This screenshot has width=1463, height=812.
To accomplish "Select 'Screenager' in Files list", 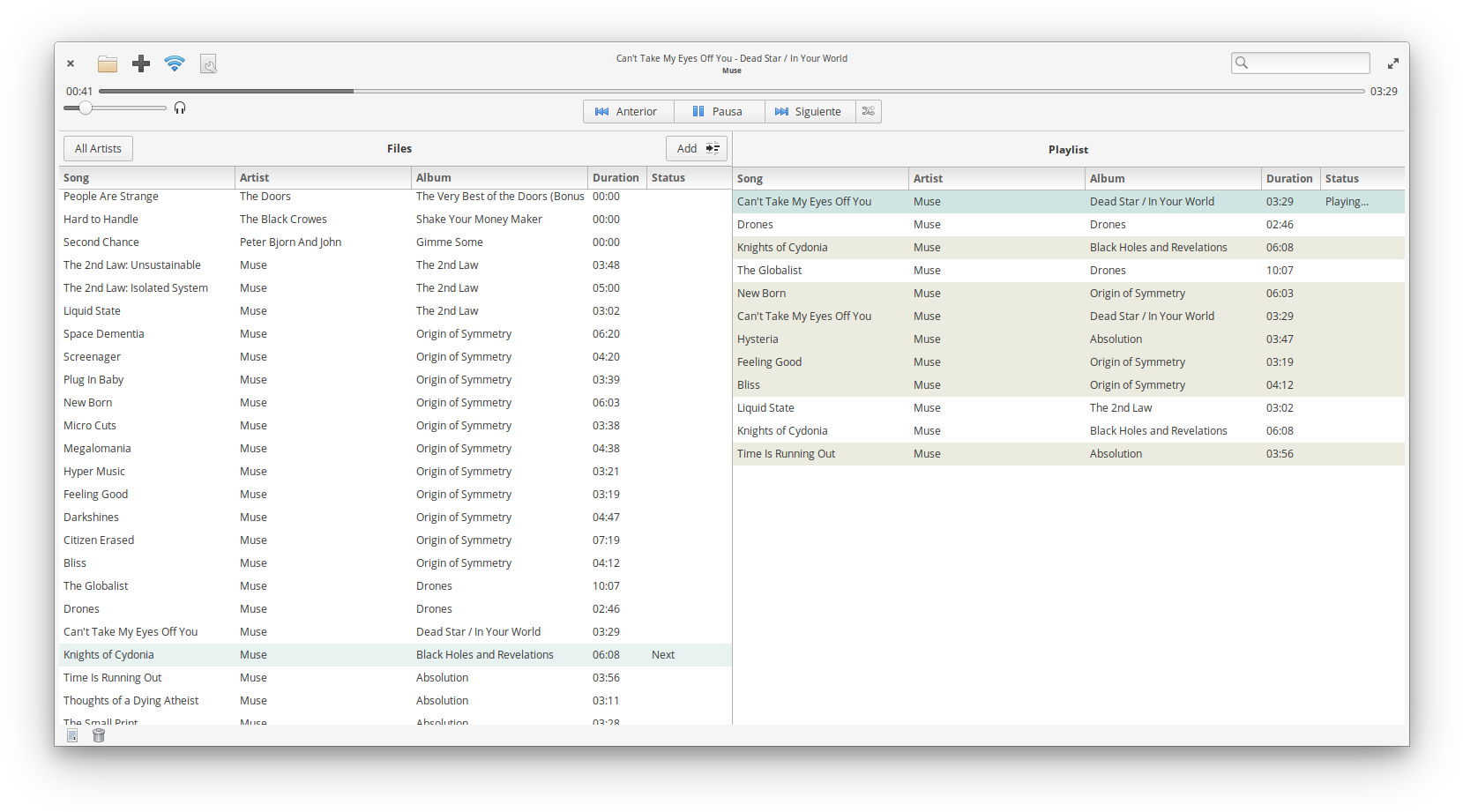I will 395,357.
